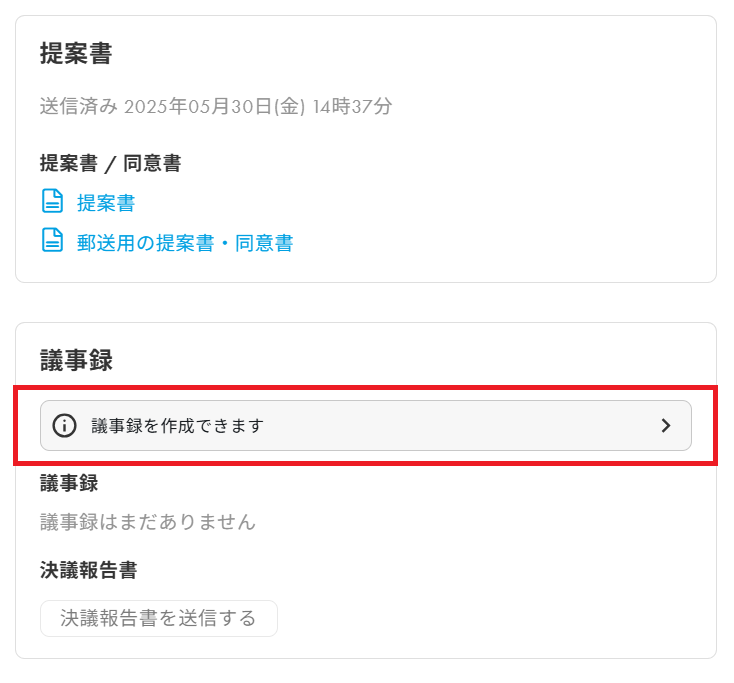Click the 議事録 card heading
Image resolution: width=734 pixels, height=683 pixels.
click(x=76, y=360)
